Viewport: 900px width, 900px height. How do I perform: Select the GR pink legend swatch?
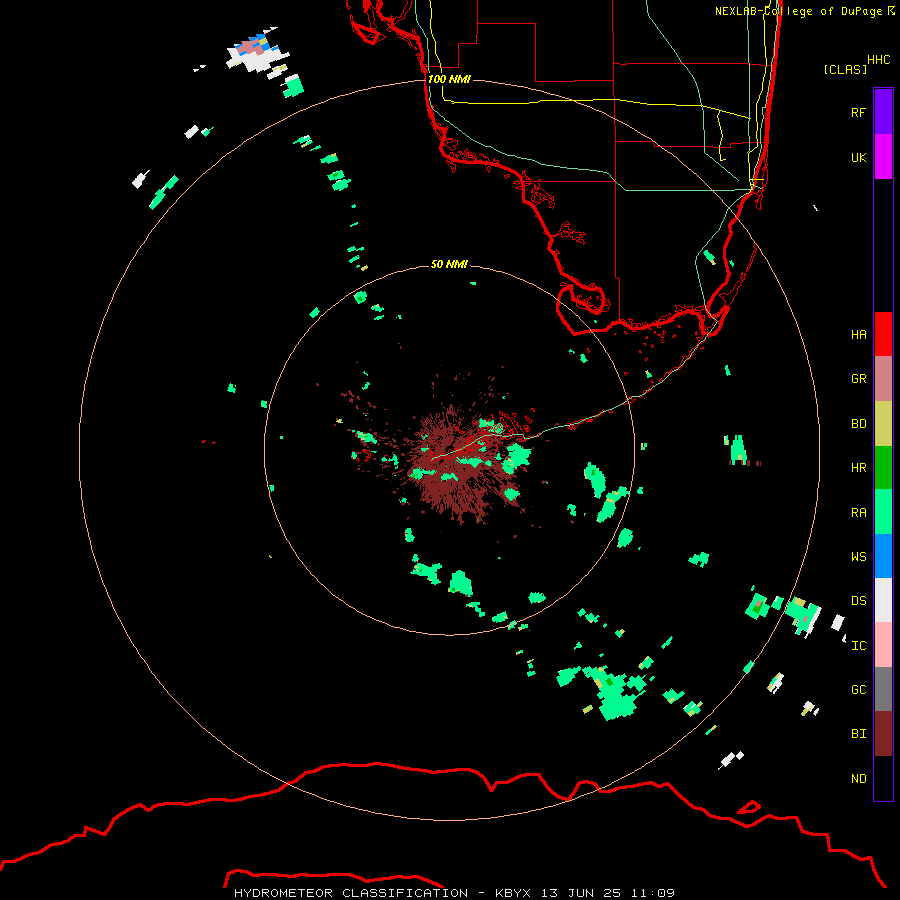point(883,378)
